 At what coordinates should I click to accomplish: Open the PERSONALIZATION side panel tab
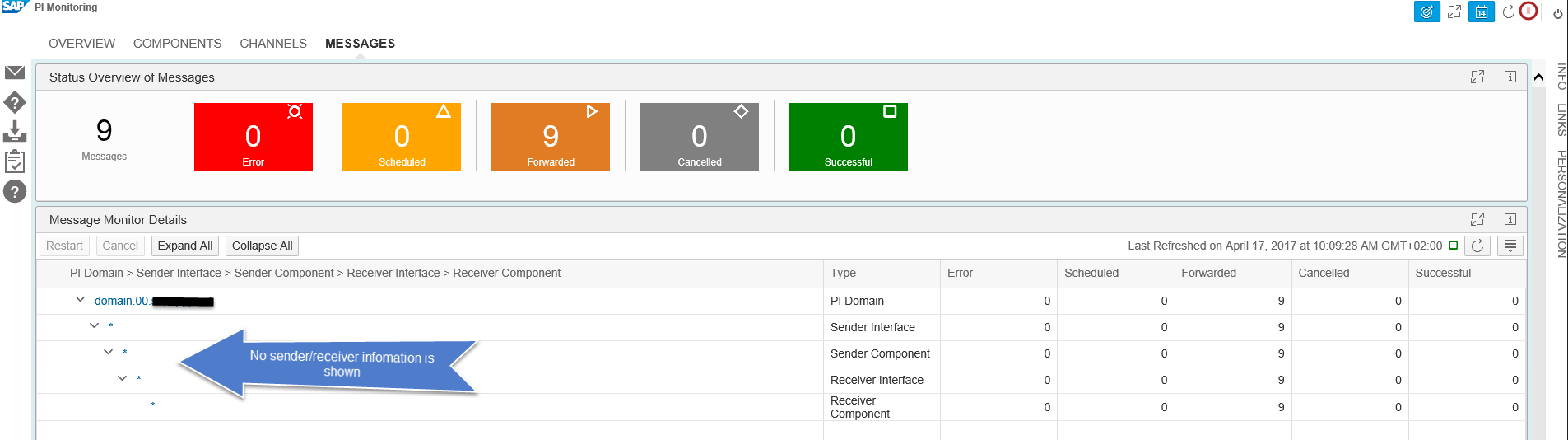coord(1561,204)
